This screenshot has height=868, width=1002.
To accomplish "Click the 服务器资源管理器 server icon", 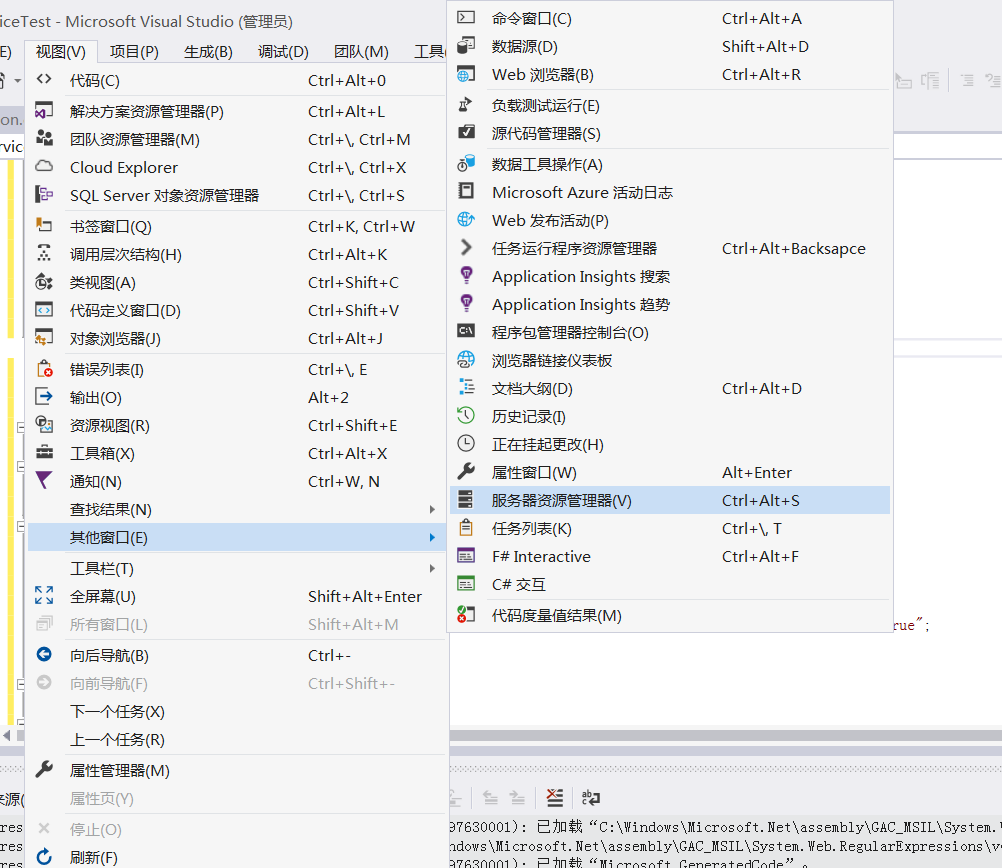I will tap(466, 499).
